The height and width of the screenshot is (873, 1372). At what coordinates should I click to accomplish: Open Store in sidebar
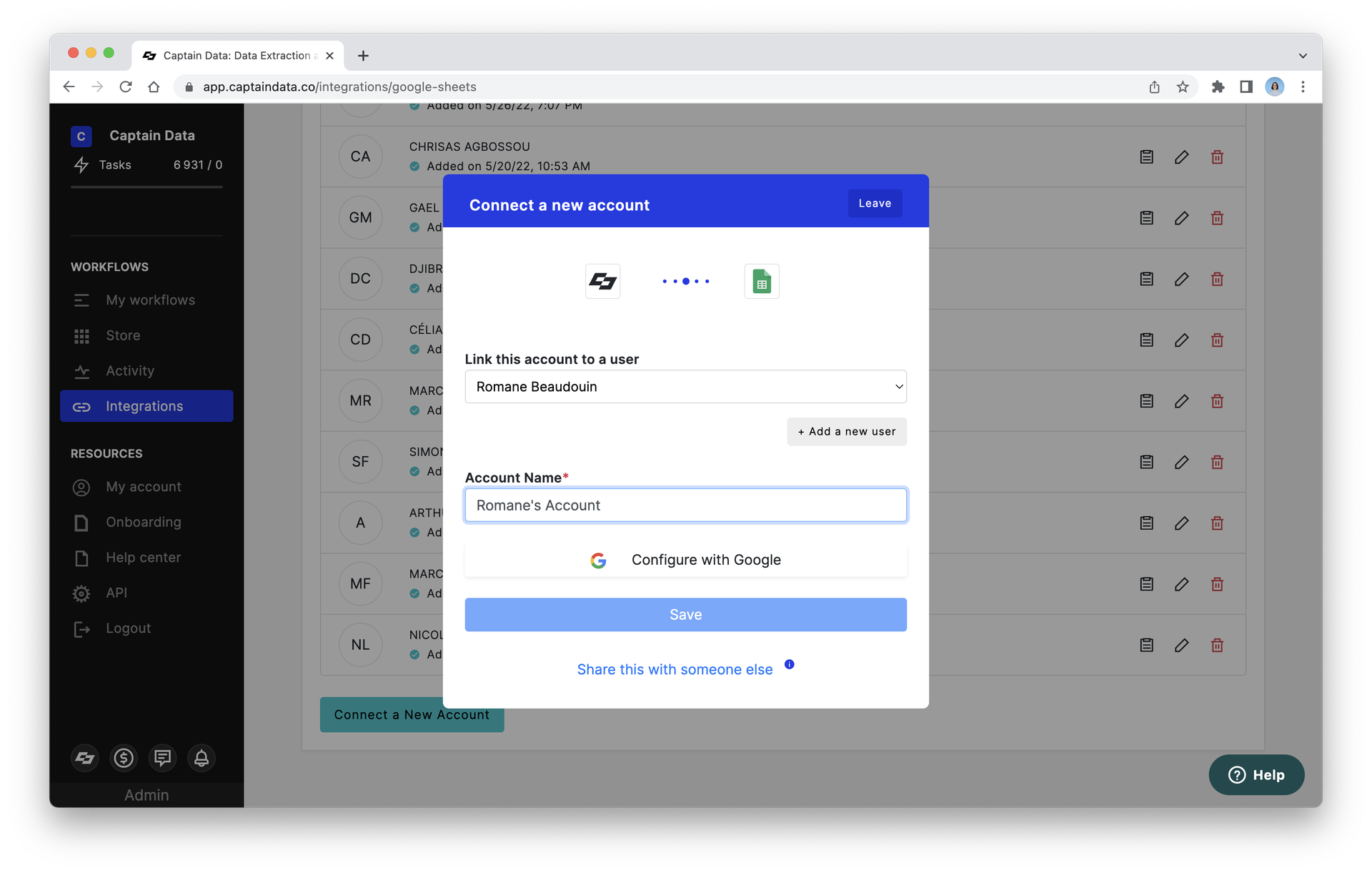(x=146, y=335)
